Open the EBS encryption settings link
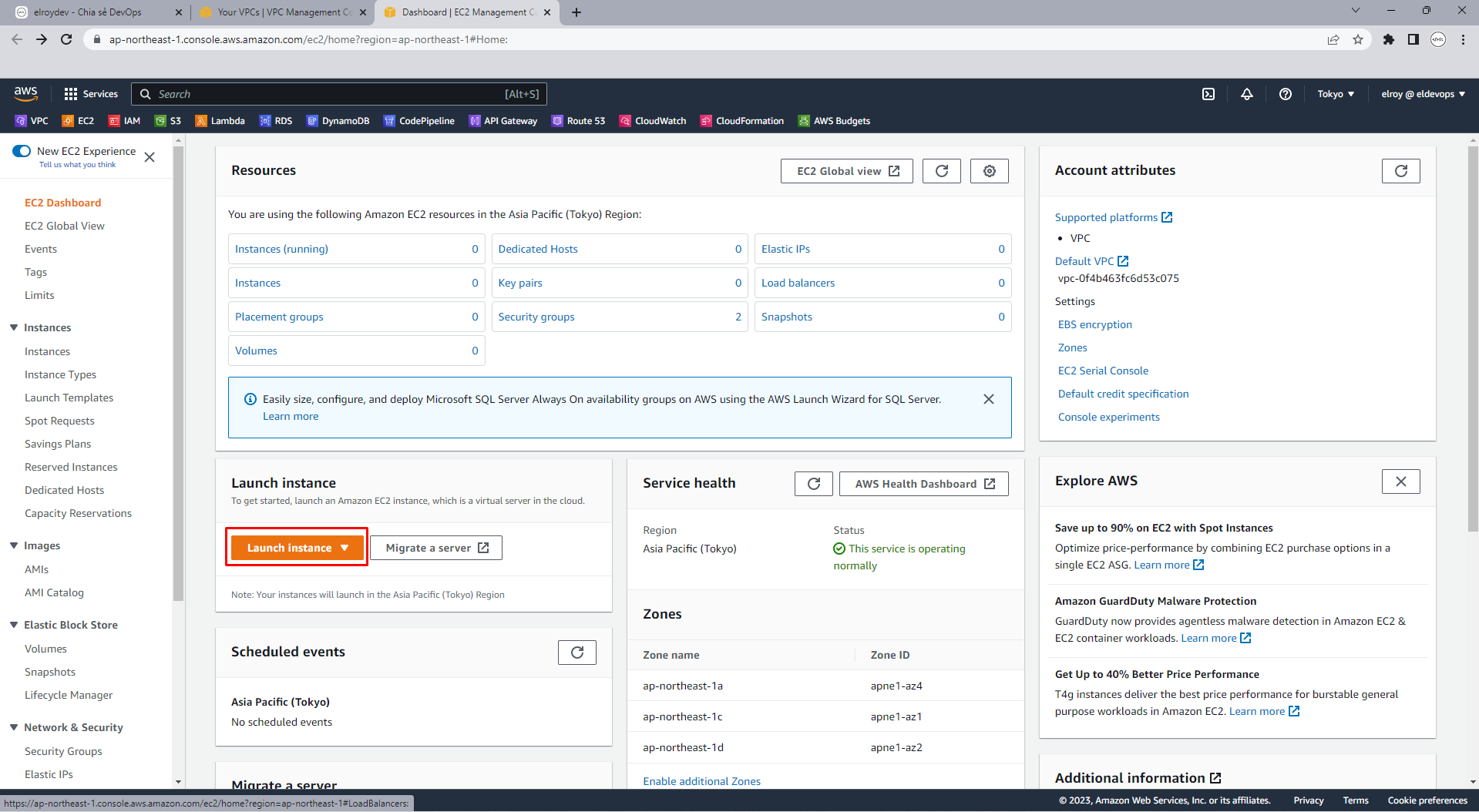The height and width of the screenshot is (812, 1479). [1095, 324]
